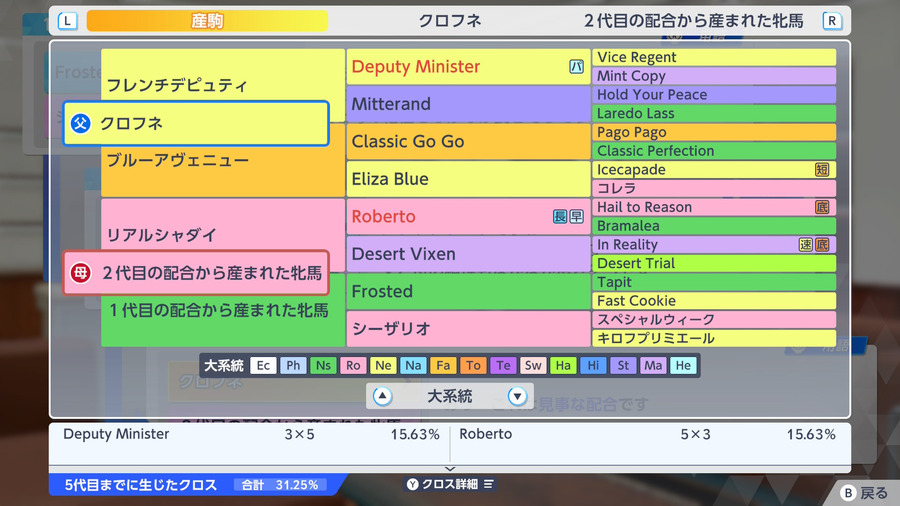The image size is (900, 506).
Task: Click the Frosted pedigree cell
Action: [x=468, y=291]
